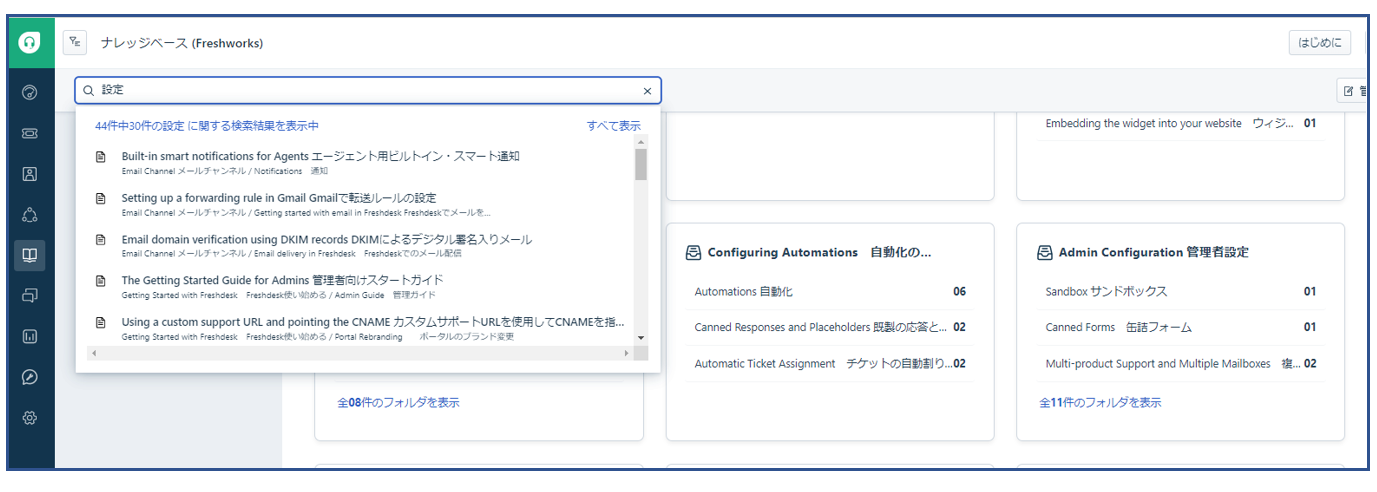Viewport: 1377px width, 492px height.
Task: Toggle the folder tree icon beside ナレッジベース
Action: [75, 42]
